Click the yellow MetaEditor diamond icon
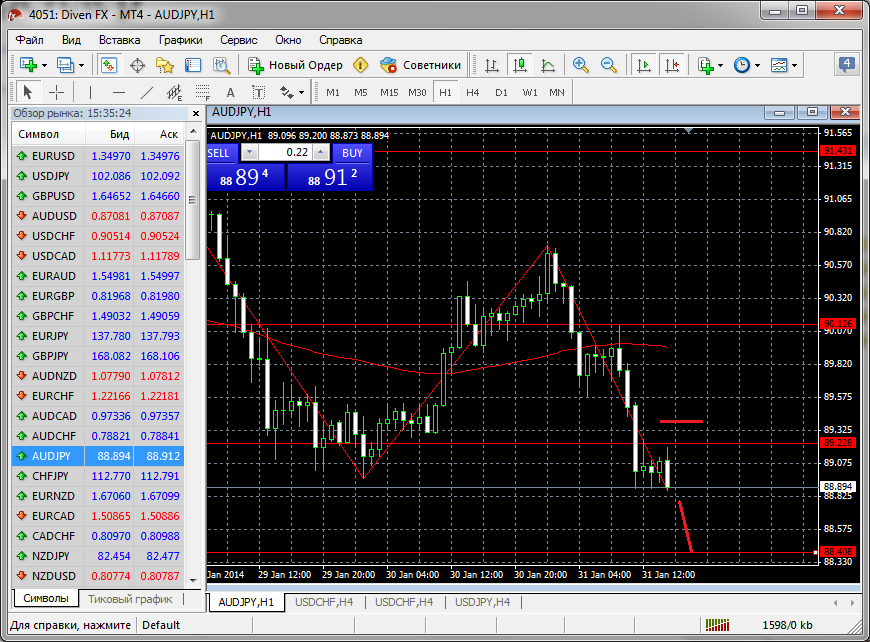Viewport: 870px width, 642px height. 361,65
